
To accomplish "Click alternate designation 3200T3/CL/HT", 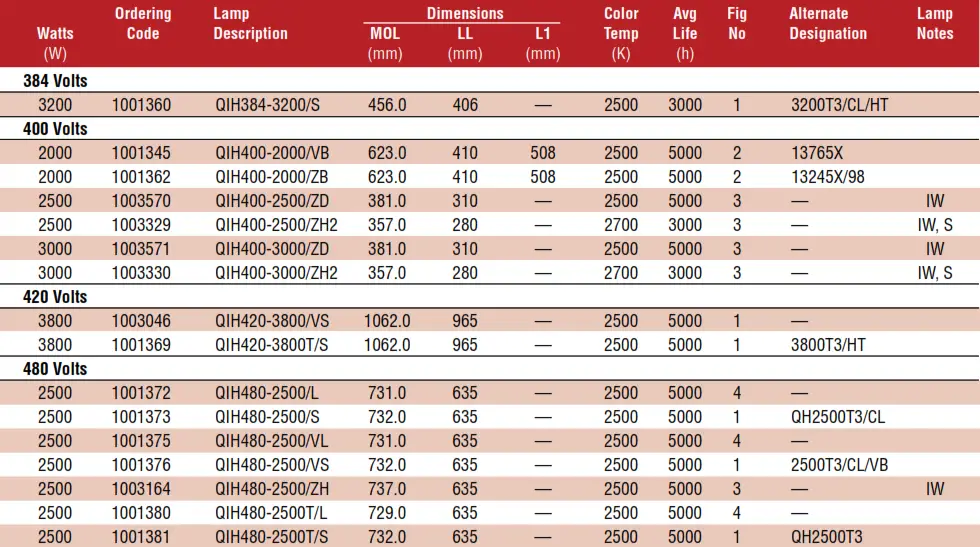I will 839,104.
